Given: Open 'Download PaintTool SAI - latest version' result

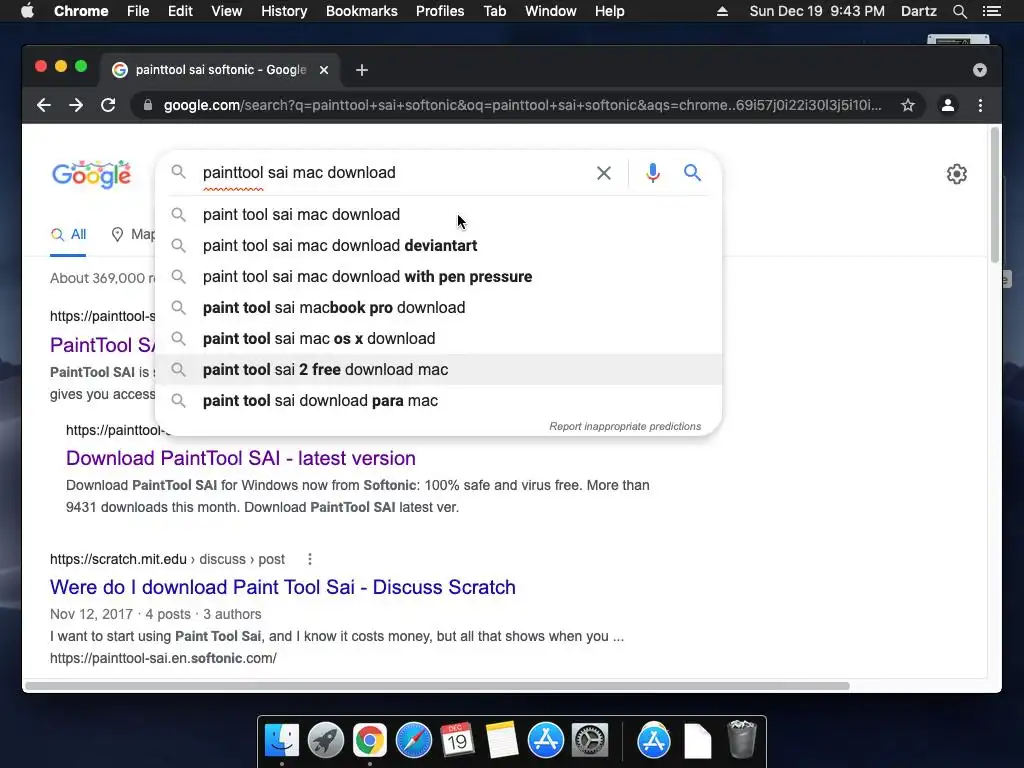Looking at the screenshot, I should tap(241, 458).
